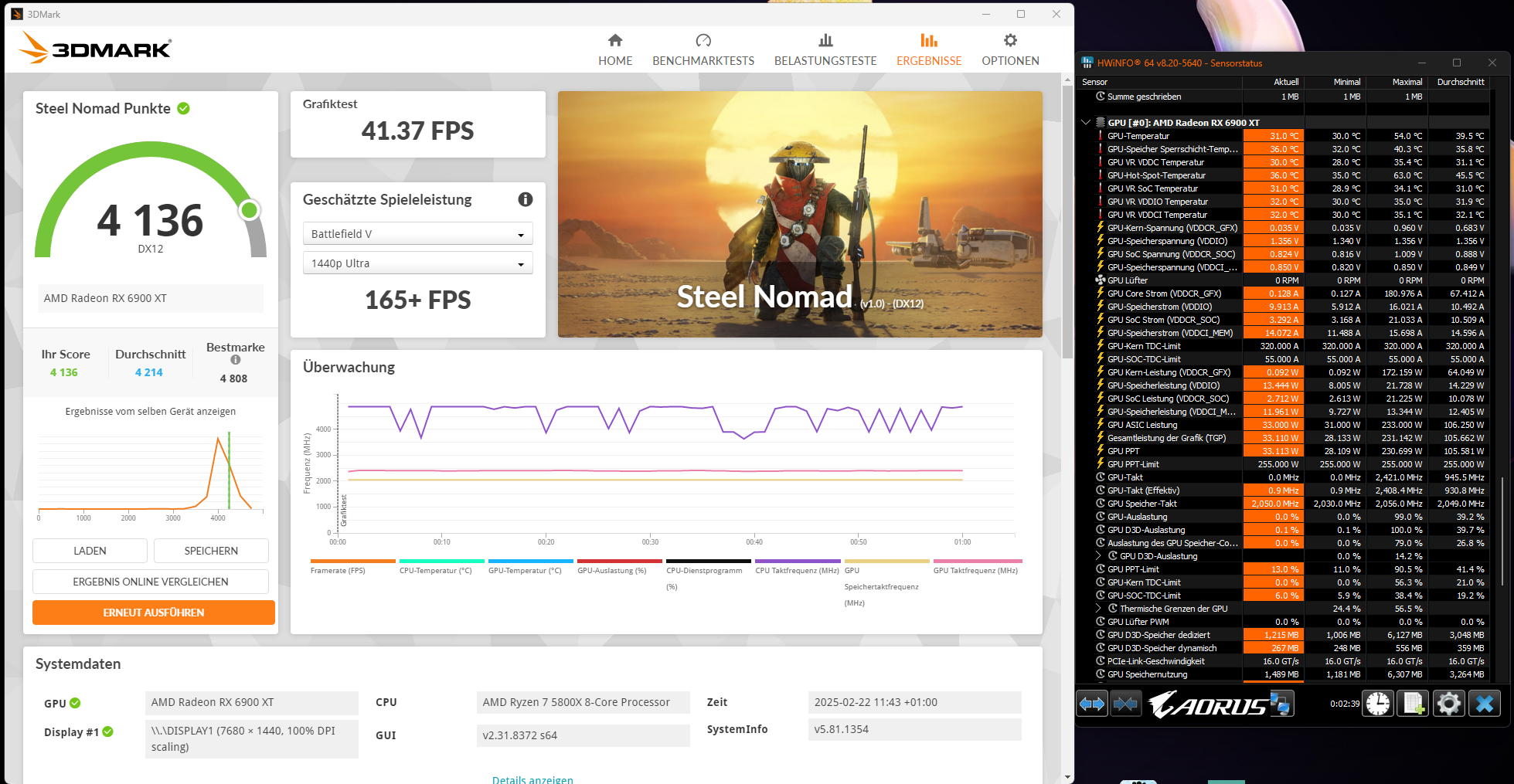Open the Details anzeigen link
This screenshot has height=784, width=1514.
532,779
